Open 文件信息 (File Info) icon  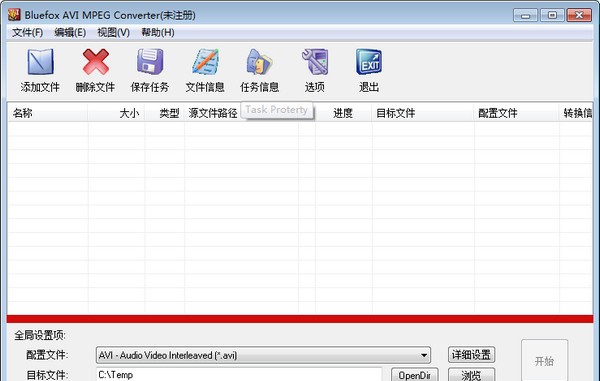point(205,62)
